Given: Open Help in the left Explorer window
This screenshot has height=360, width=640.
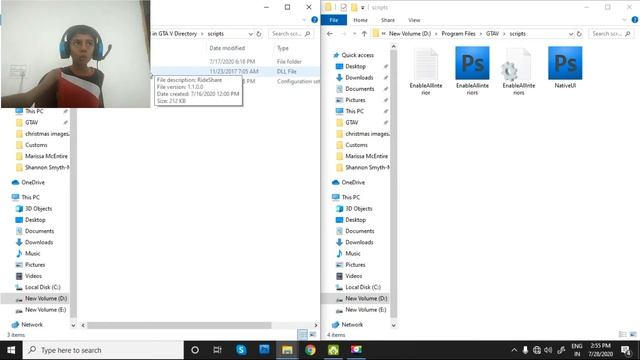Looking at the screenshot, I should pos(314,20).
